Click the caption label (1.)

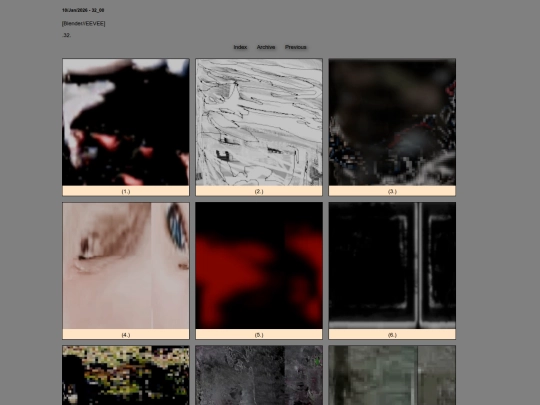(x=126, y=191)
